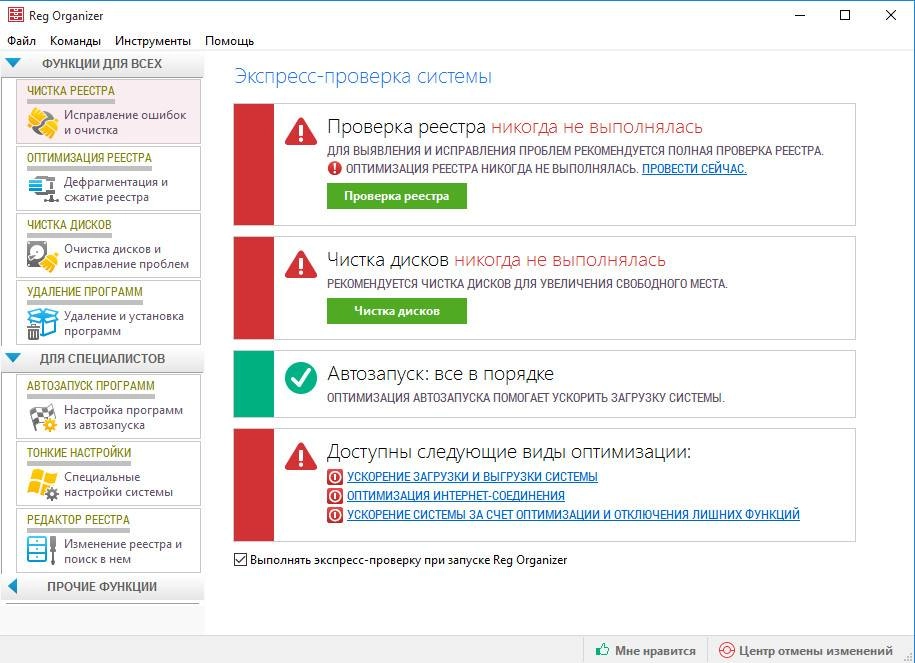Click the Редактор реестра cabinet icon
This screenshot has width=915, height=663.
[42, 549]
